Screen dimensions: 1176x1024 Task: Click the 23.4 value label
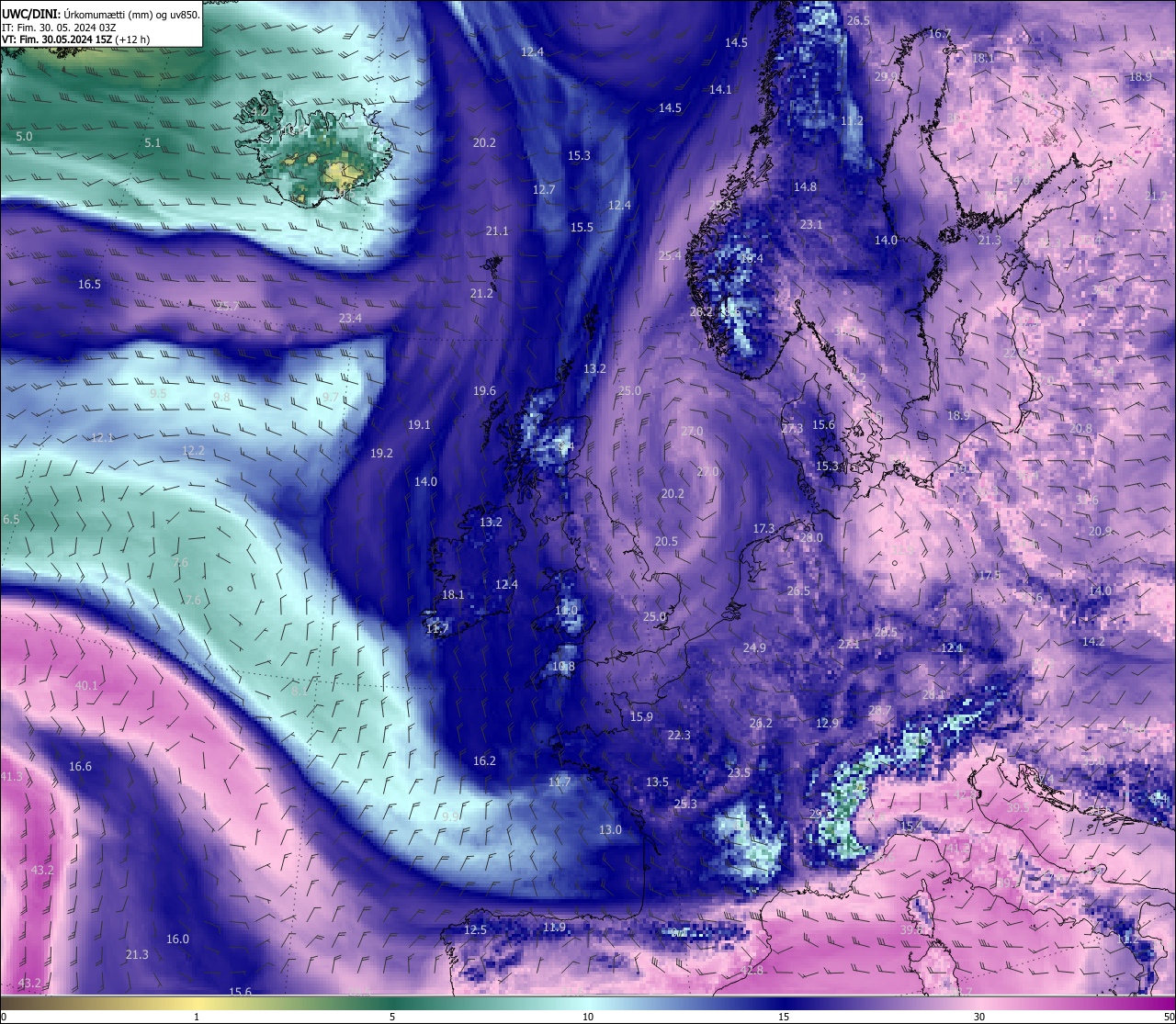click(x=350, y=319)
